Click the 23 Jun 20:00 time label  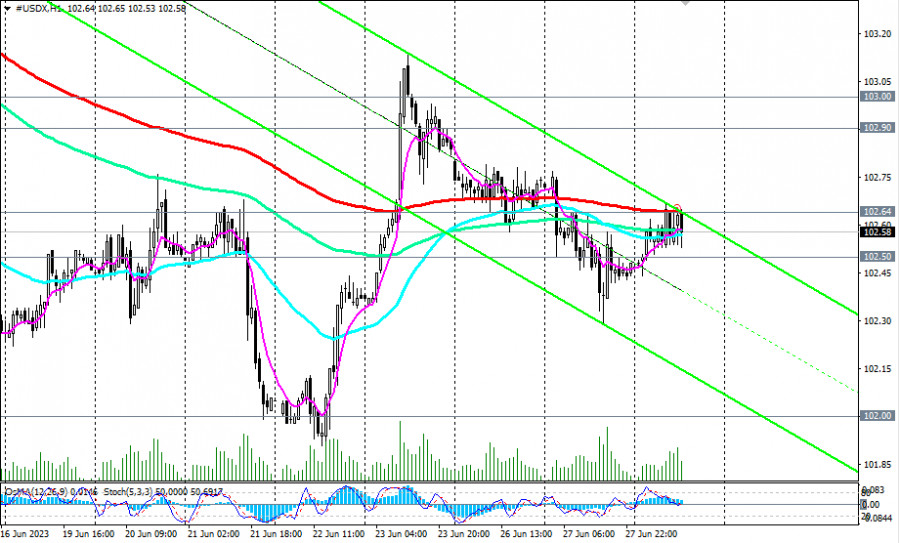pos(464,534)
